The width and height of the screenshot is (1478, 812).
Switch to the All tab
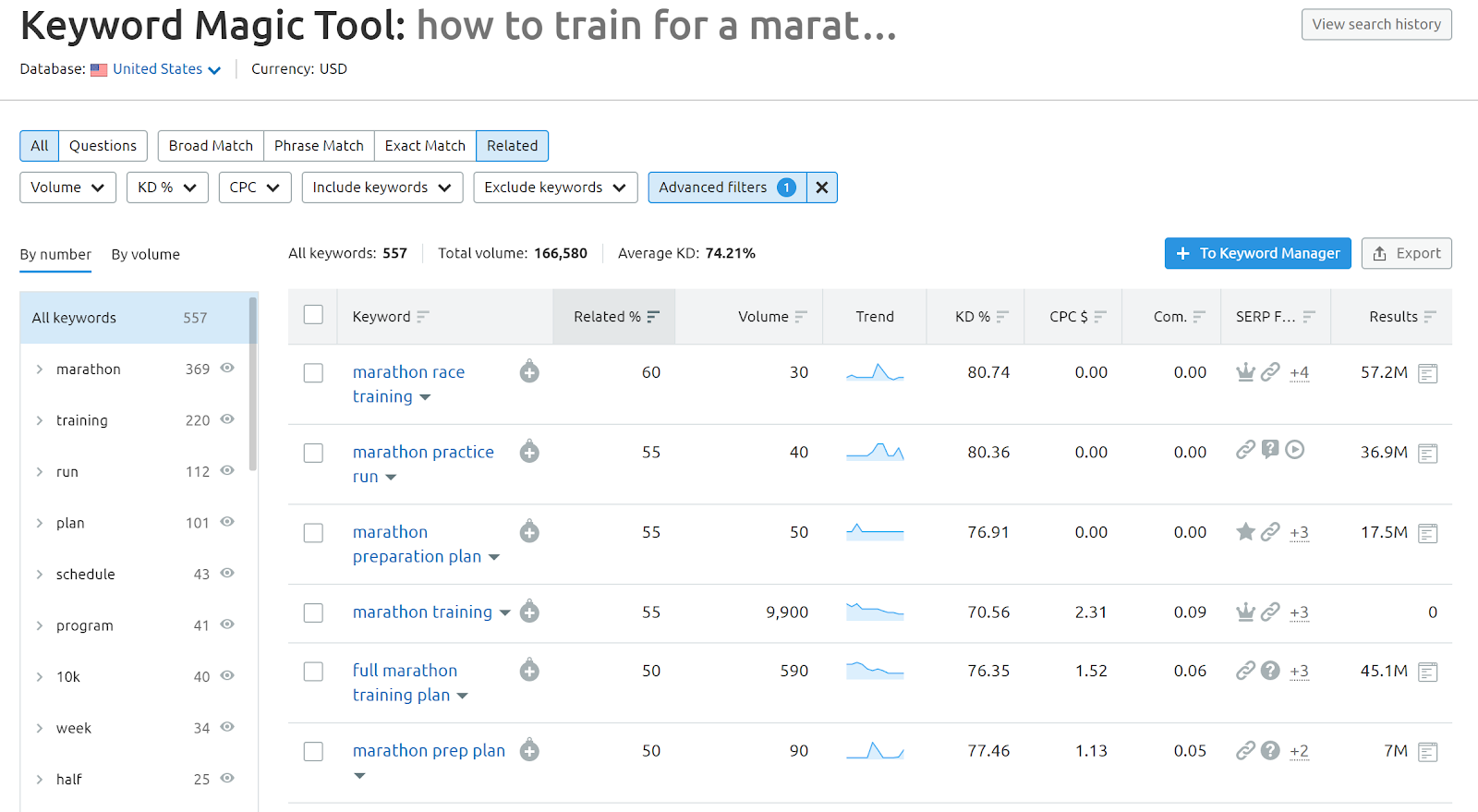click(40, 146)
